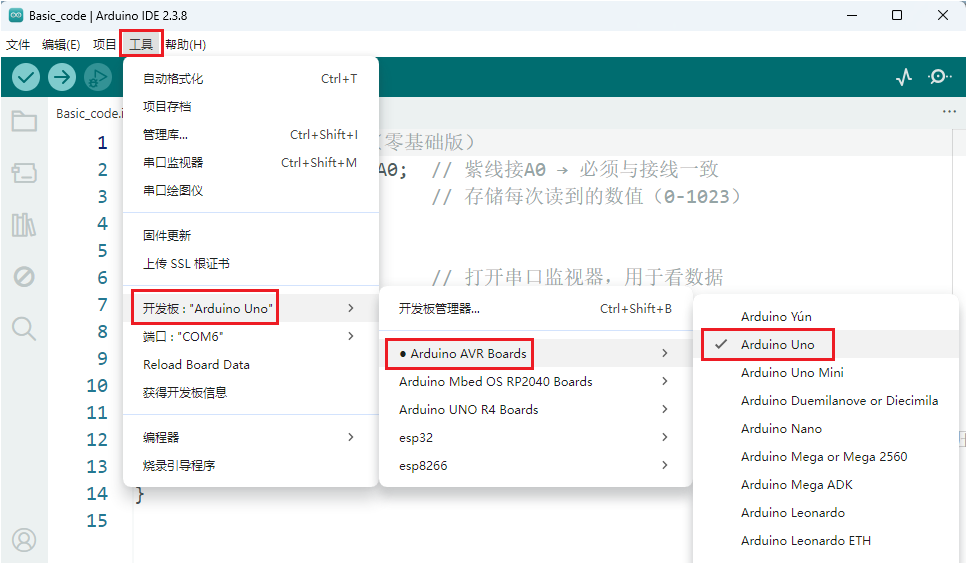Open the 项目 menu
The width and height of the screenshot is (967, 564).
point(104,44)
